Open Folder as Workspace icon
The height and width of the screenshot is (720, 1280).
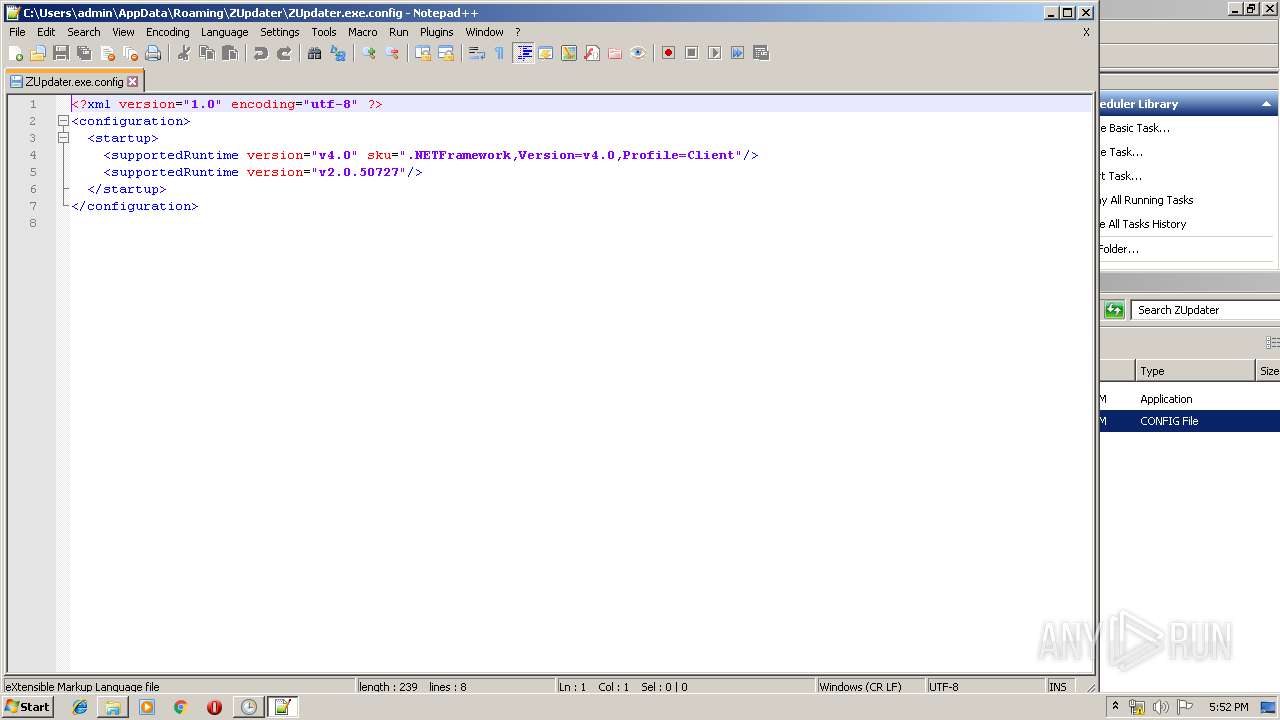click(x=615, y=53)
